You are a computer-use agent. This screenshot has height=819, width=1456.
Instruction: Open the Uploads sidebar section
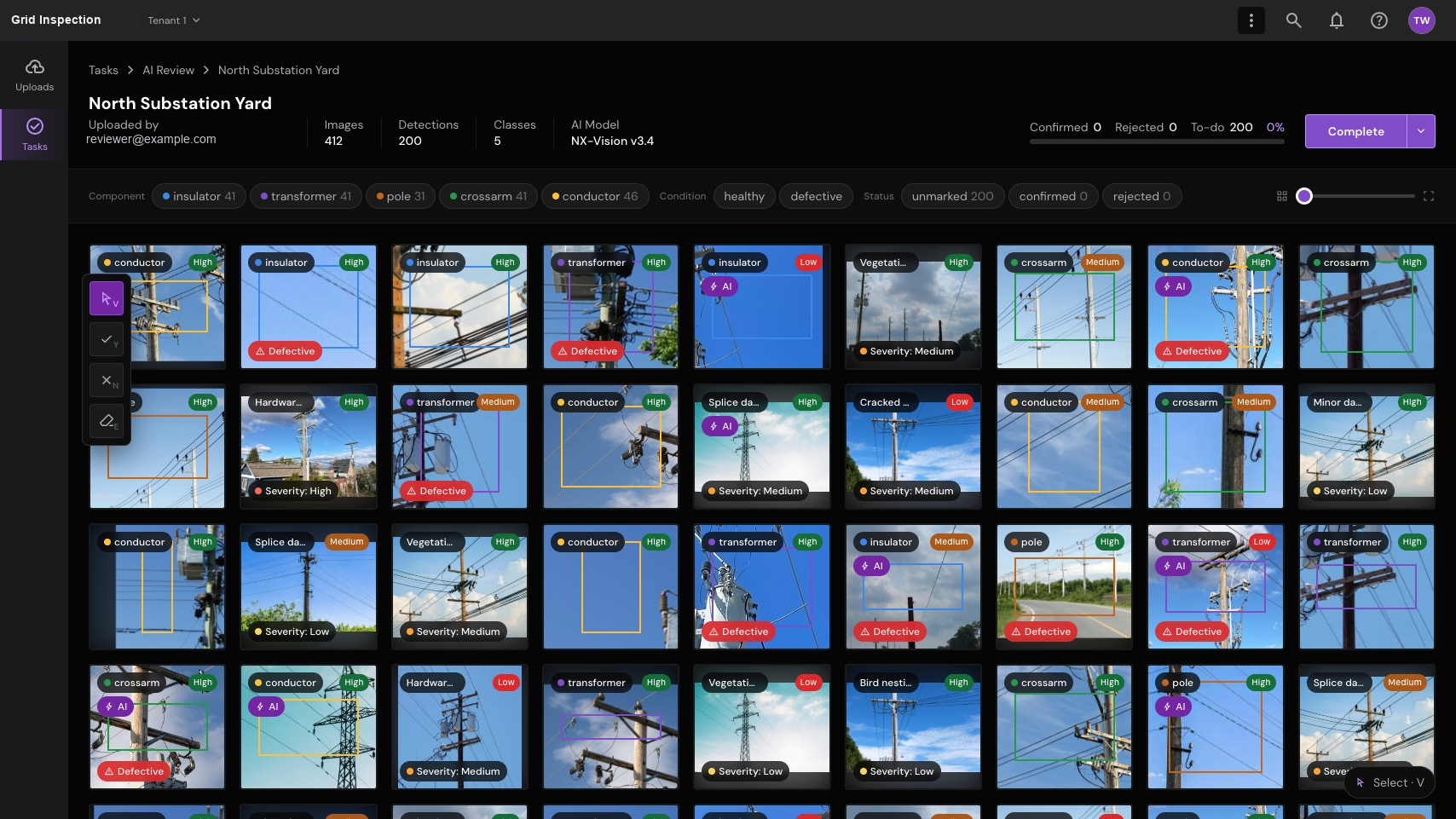coord(34,76)
